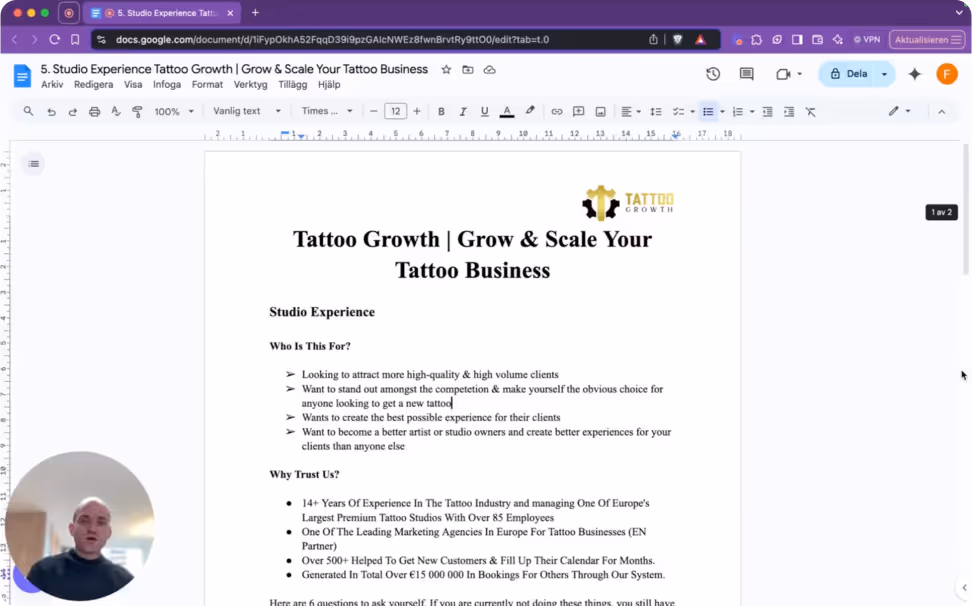Go to Google Docs home icon

(22, 76)
